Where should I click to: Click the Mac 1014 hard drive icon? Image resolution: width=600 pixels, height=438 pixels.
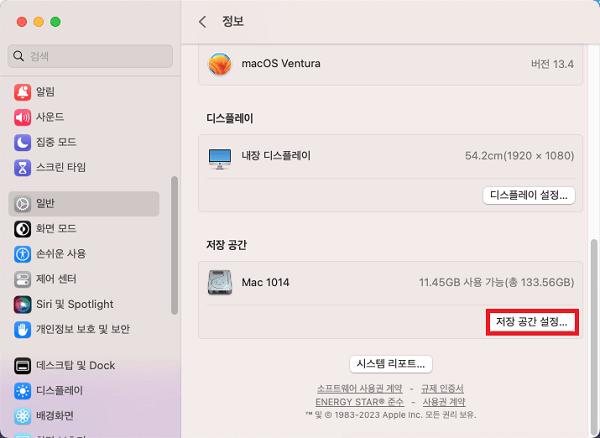(220, 282)
